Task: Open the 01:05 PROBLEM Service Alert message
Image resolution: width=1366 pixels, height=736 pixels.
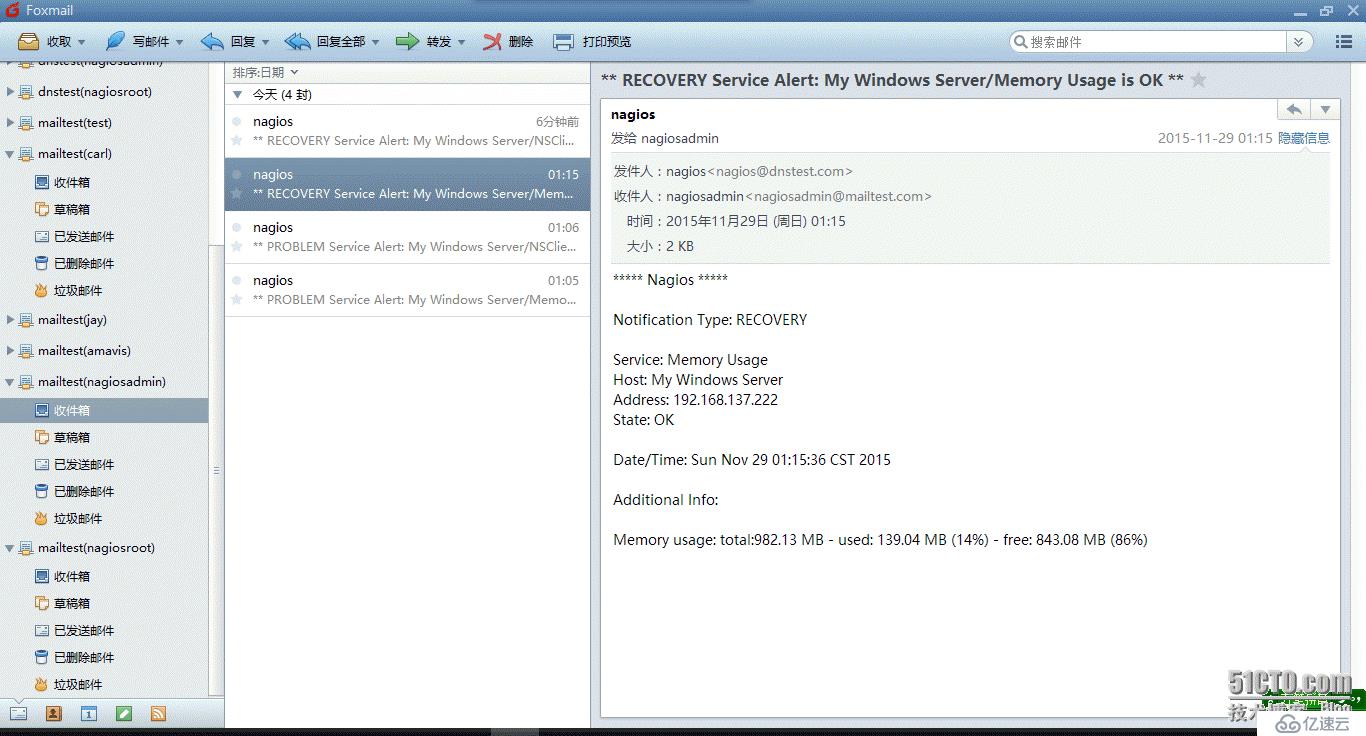Action: (408, 290)
